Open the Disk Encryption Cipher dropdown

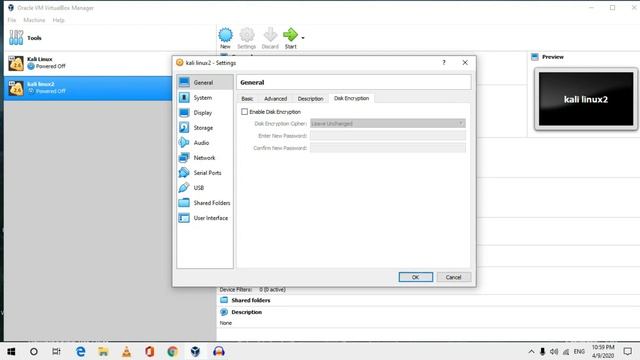point(387,123)
